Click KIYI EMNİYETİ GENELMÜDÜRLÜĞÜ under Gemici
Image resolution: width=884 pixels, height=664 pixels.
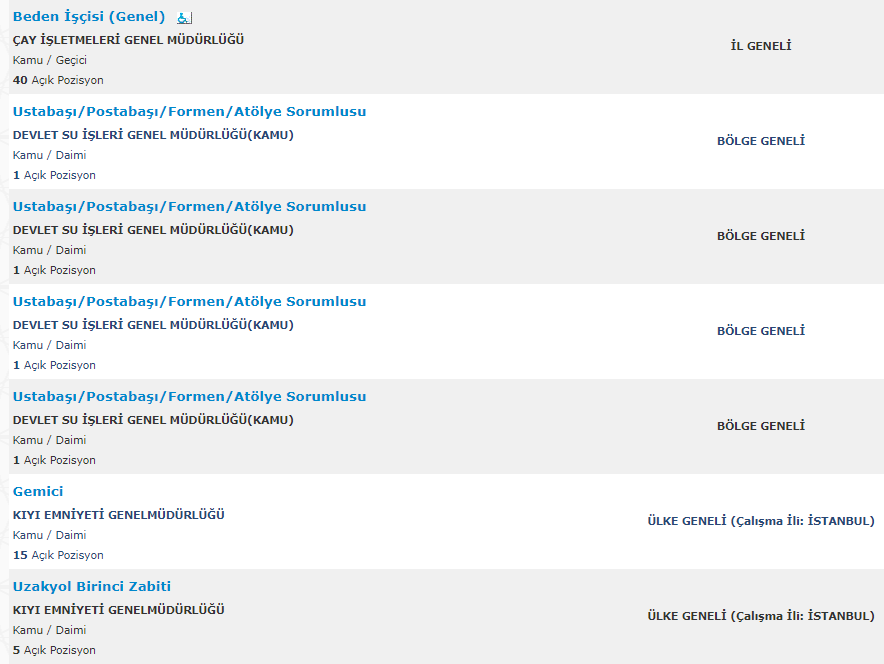click(119, 515)
